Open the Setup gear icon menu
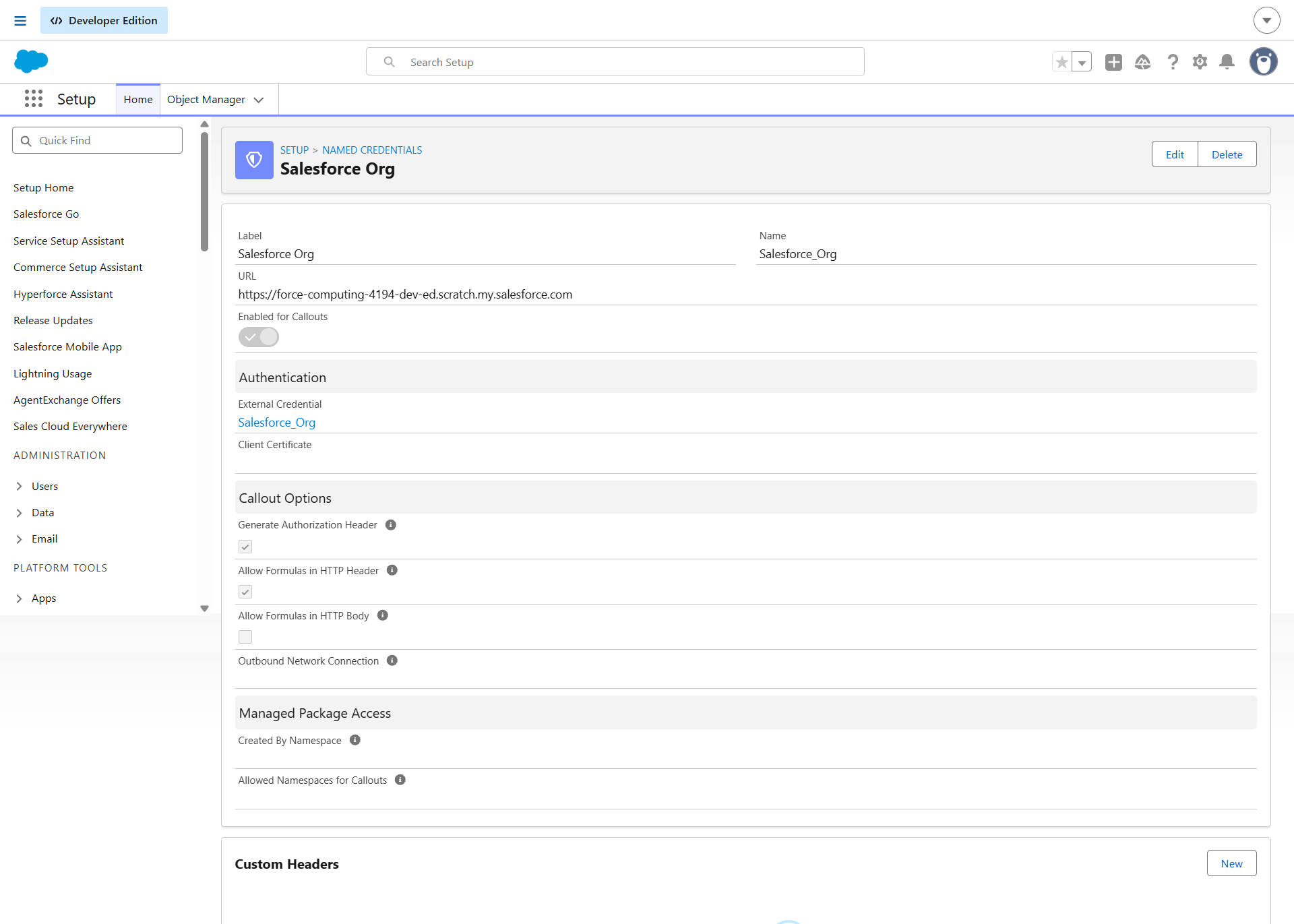 (1200, 62)
